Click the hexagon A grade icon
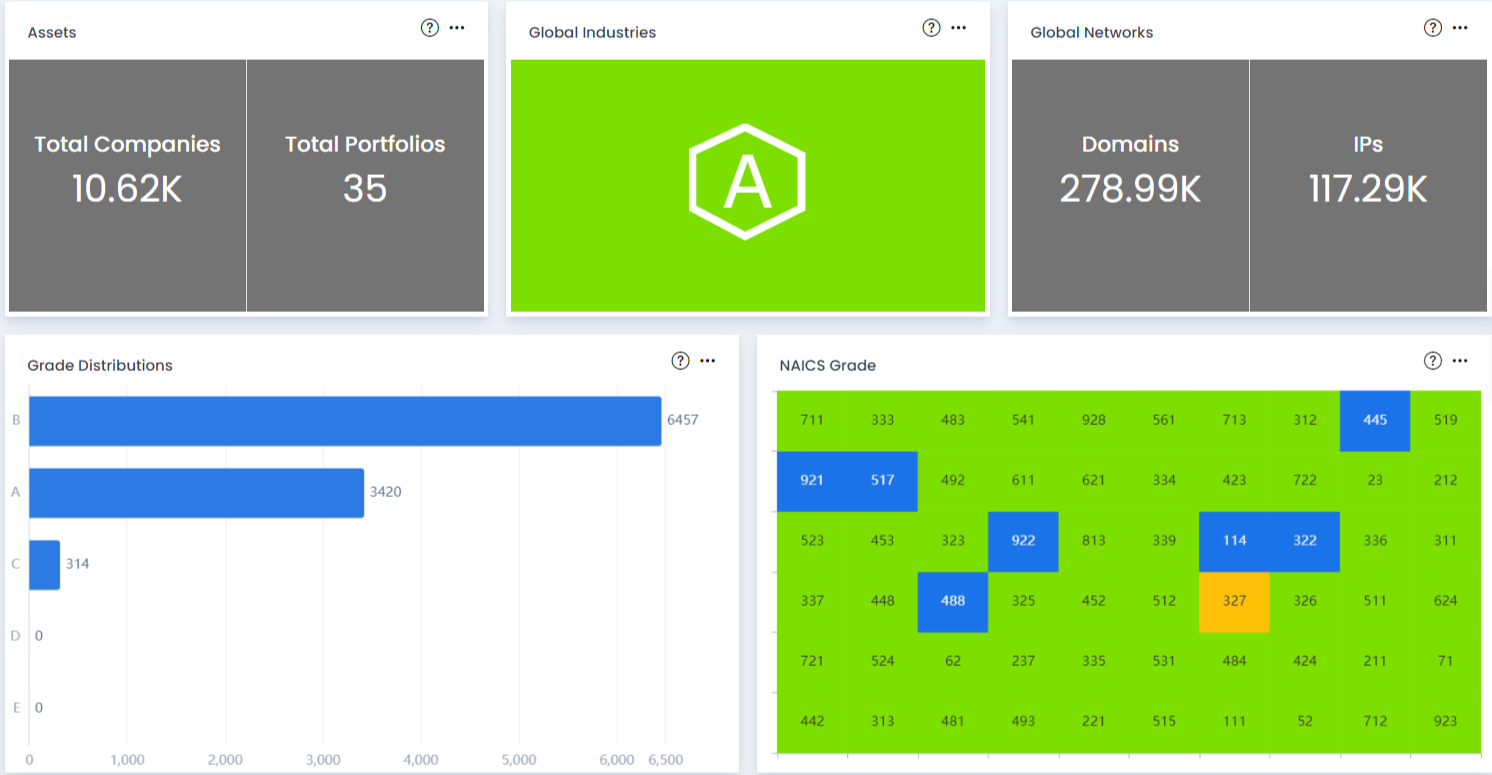1492x775 pixels. tap(747, 182)
